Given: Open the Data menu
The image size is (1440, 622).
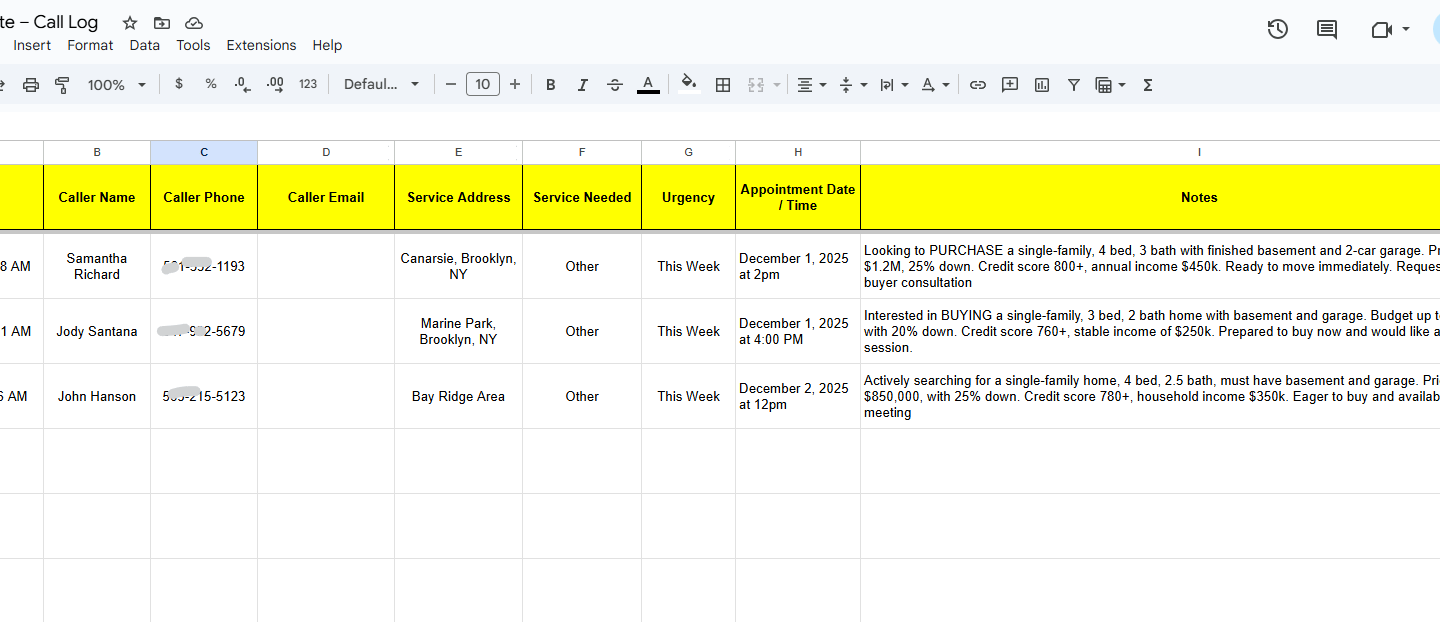Looking at the screenshot, I should click(x=145, y=45).
